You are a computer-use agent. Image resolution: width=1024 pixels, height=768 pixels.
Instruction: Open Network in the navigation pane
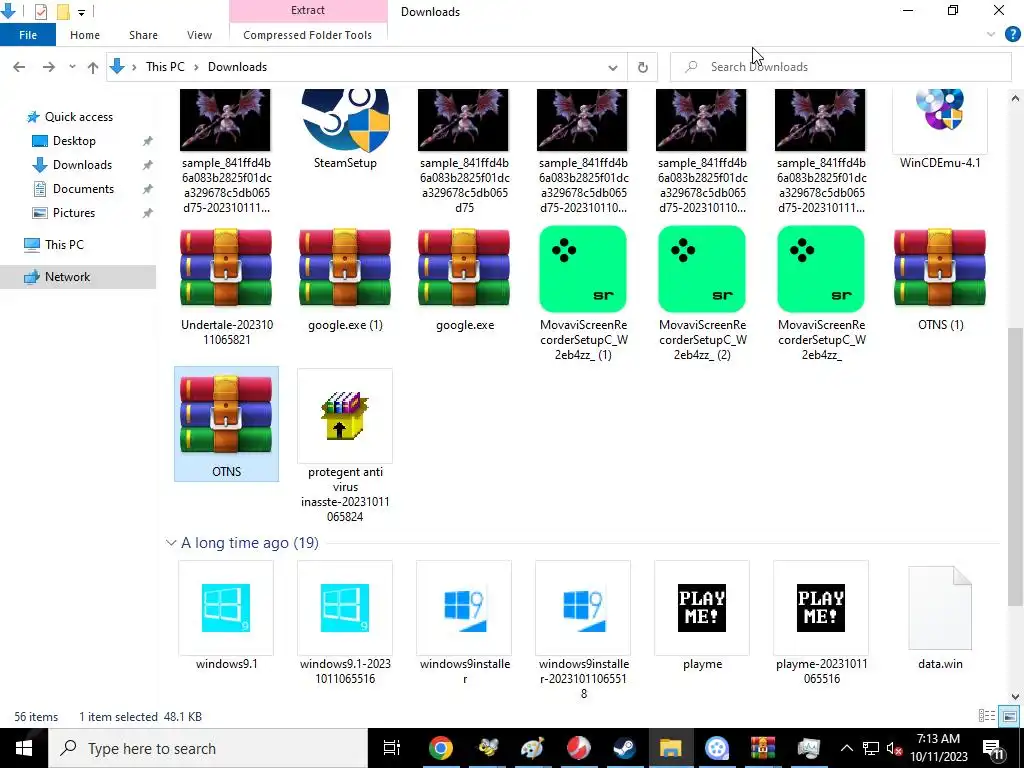click(67, 277)
